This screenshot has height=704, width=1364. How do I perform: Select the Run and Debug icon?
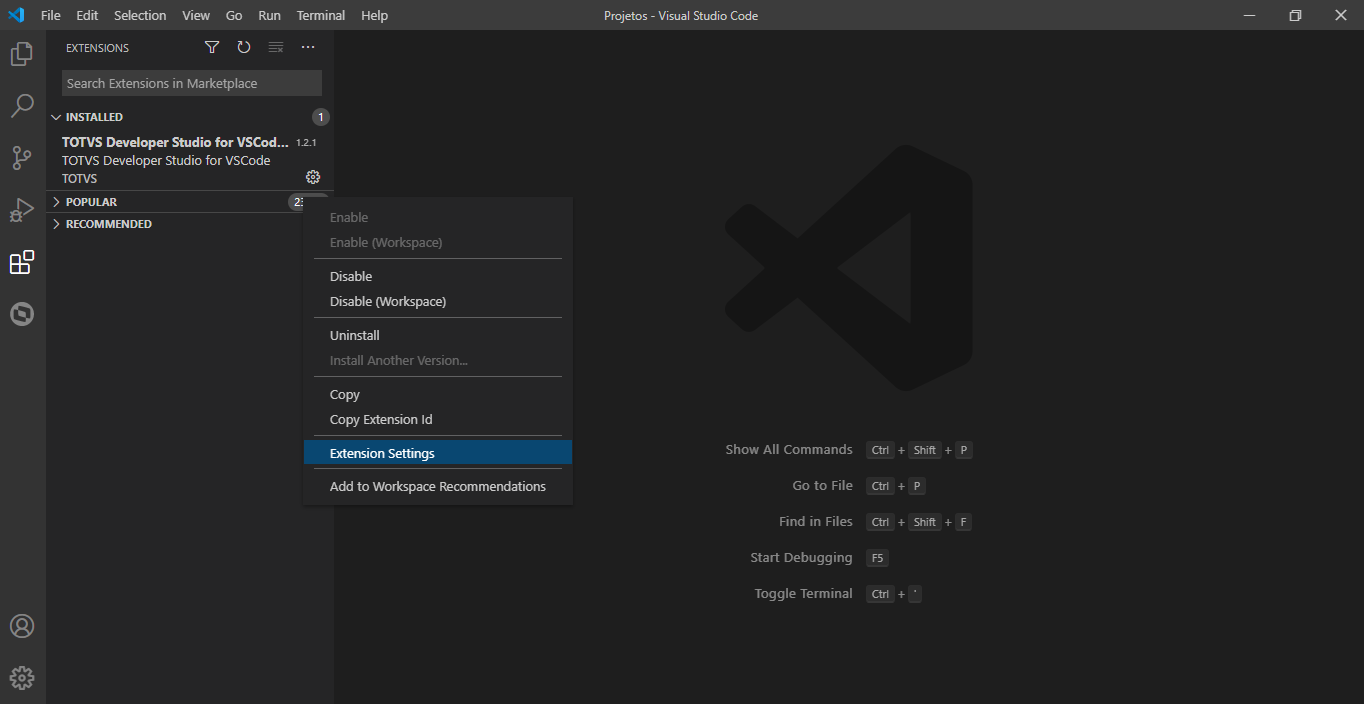[x=22, y=210]
